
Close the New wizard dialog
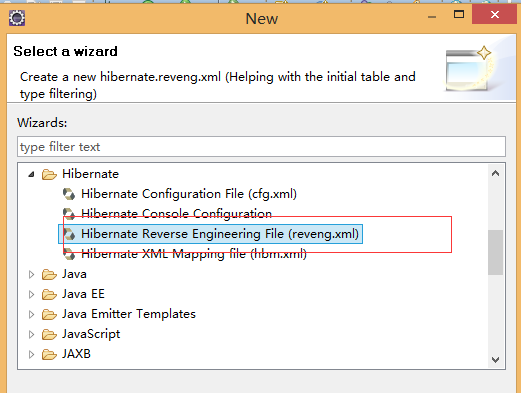pyautogui.click(x=495, y=15)
